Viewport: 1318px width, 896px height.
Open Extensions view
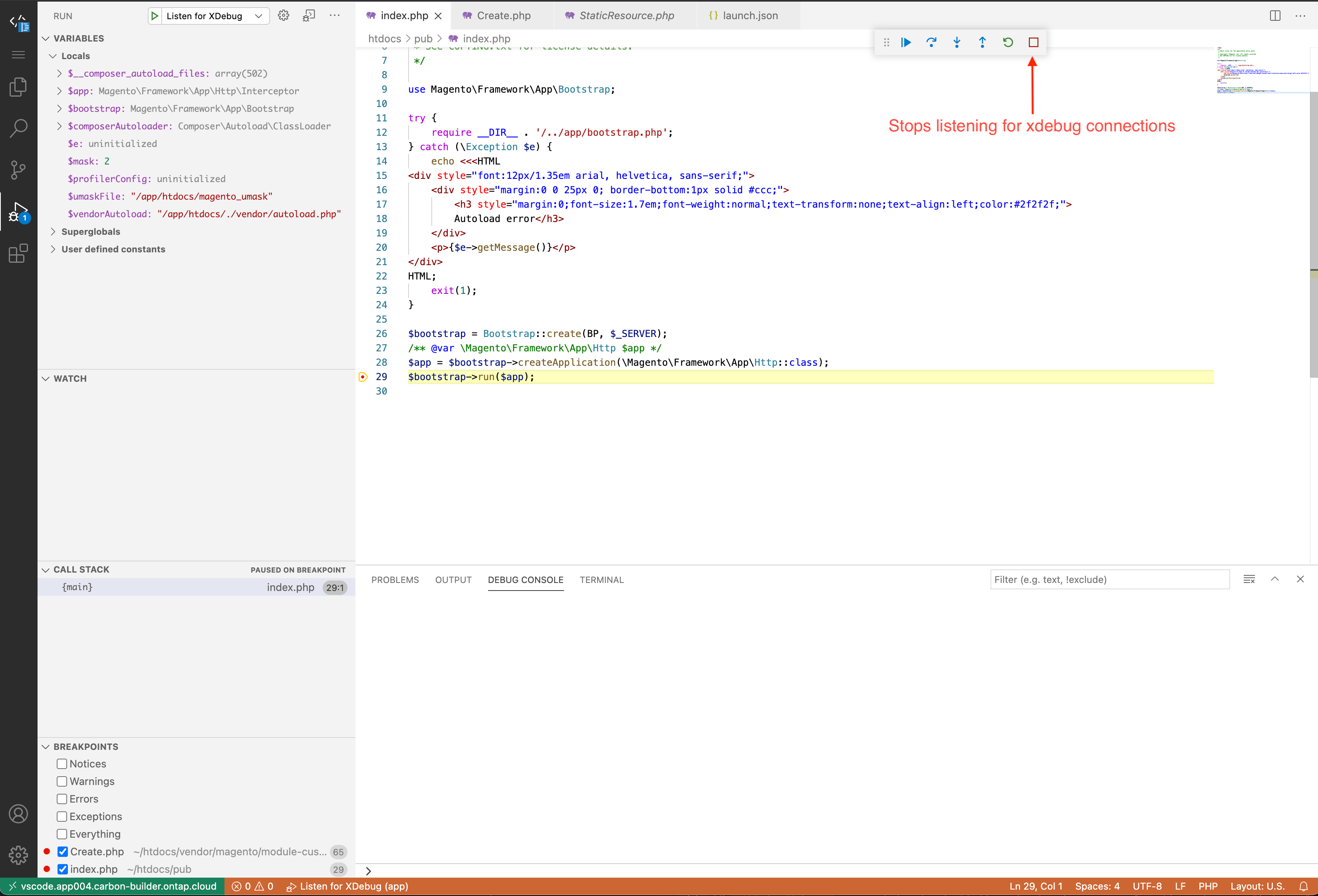coord(19,254)
